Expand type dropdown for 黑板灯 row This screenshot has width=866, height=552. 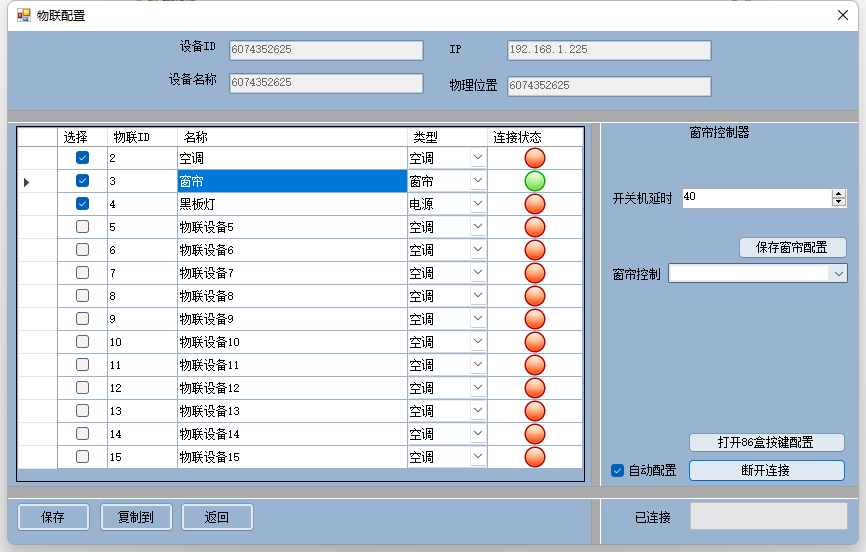click(x=478, y=204)
